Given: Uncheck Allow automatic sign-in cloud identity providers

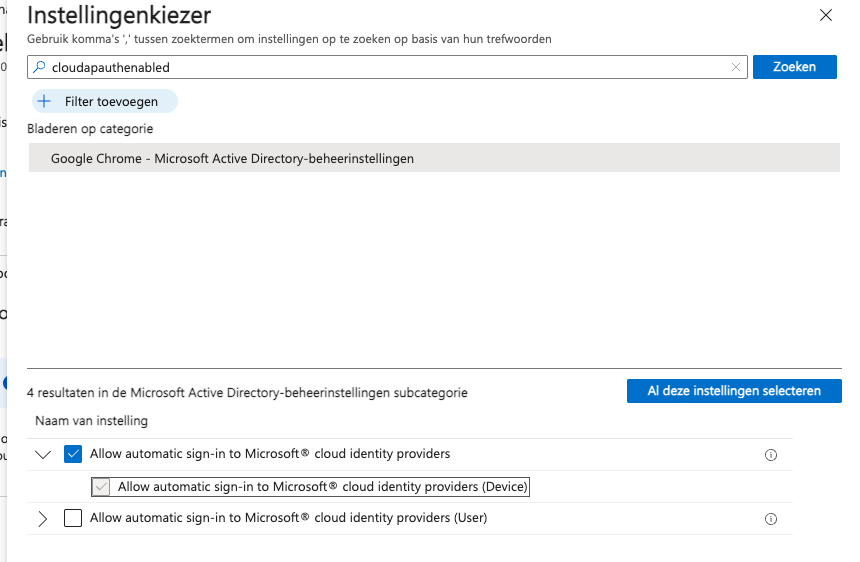Looking at the screenshot, I should [x=73, y=454].
